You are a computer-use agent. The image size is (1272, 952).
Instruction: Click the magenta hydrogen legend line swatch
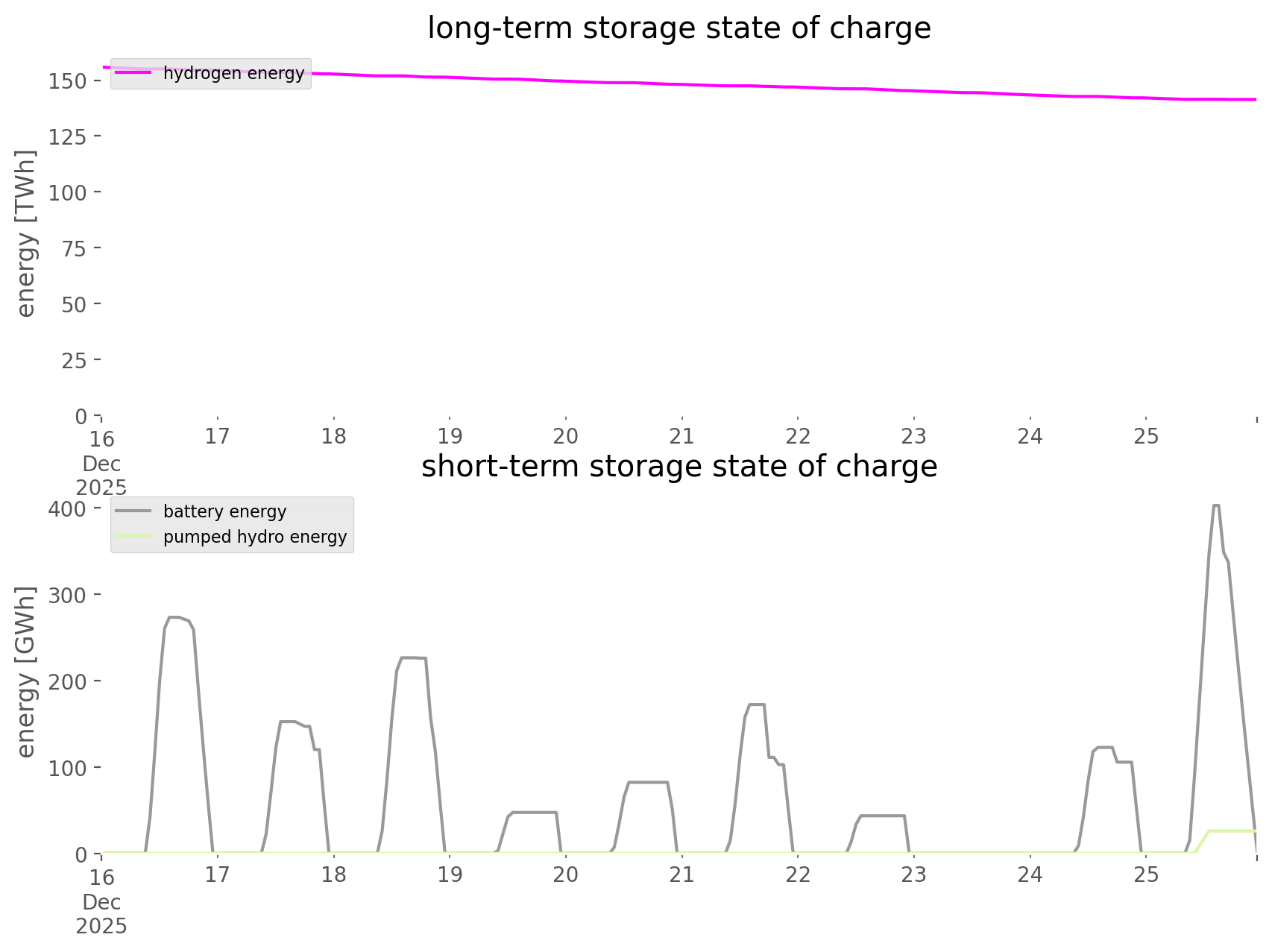[133, 73]
